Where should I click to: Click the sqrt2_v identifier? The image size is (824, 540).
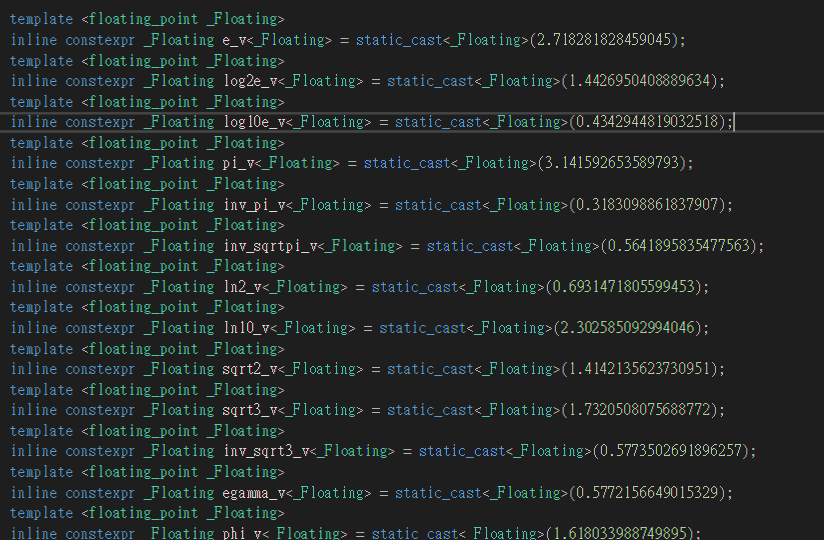(252, 368)
